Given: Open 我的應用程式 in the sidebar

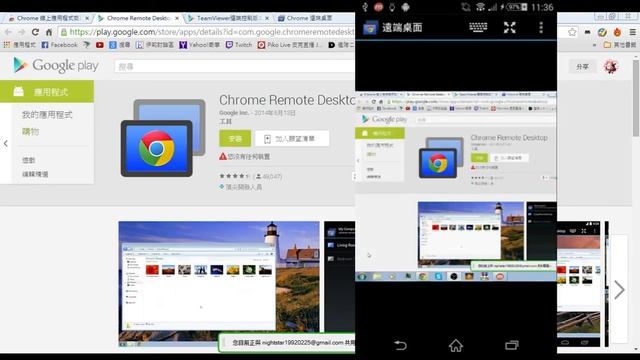Looking at the screenshot, I should tap(47, 115).
